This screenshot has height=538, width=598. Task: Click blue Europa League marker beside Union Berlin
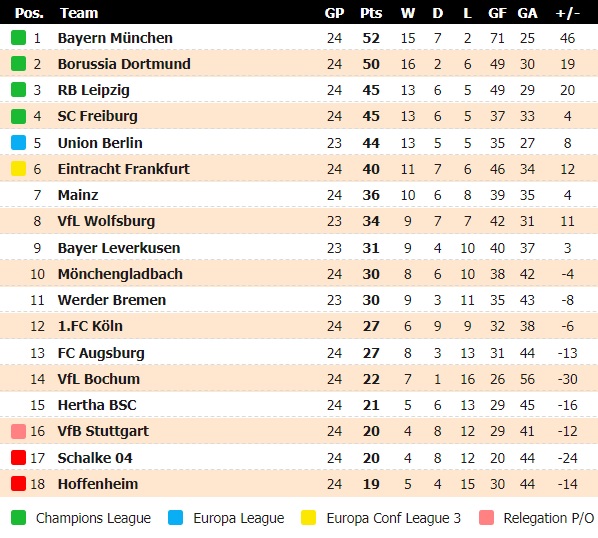point(18,143)
